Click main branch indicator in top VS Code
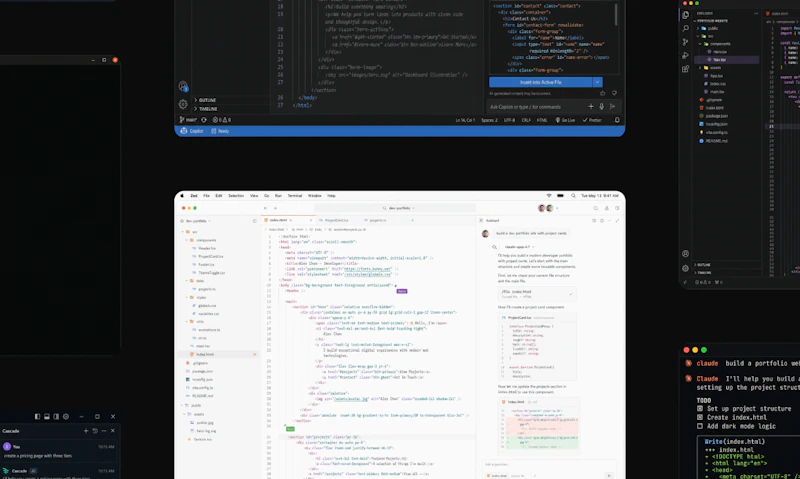 click(188, 120)
